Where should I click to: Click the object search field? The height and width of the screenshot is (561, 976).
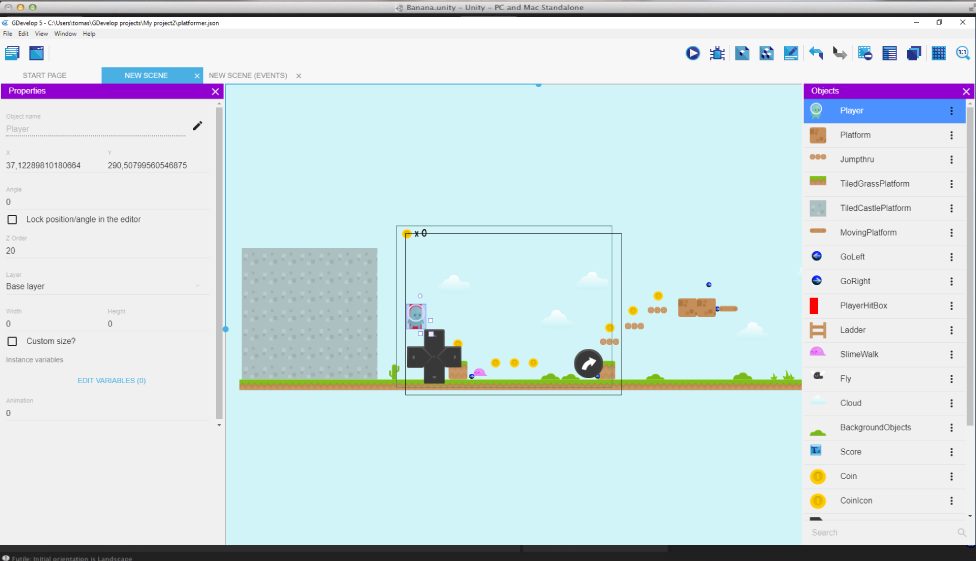coord(883,532)
